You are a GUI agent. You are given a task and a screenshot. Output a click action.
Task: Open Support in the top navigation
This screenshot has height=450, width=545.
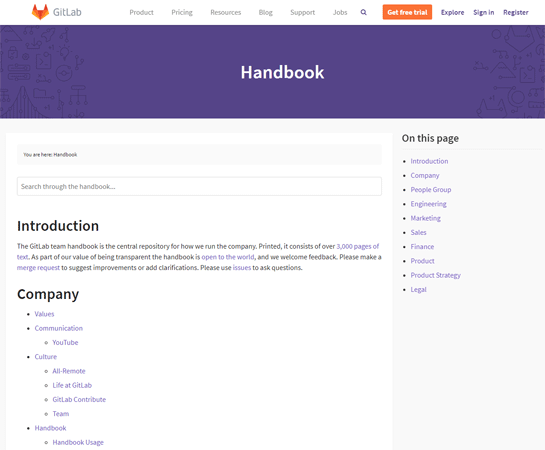tap(302, 13)
